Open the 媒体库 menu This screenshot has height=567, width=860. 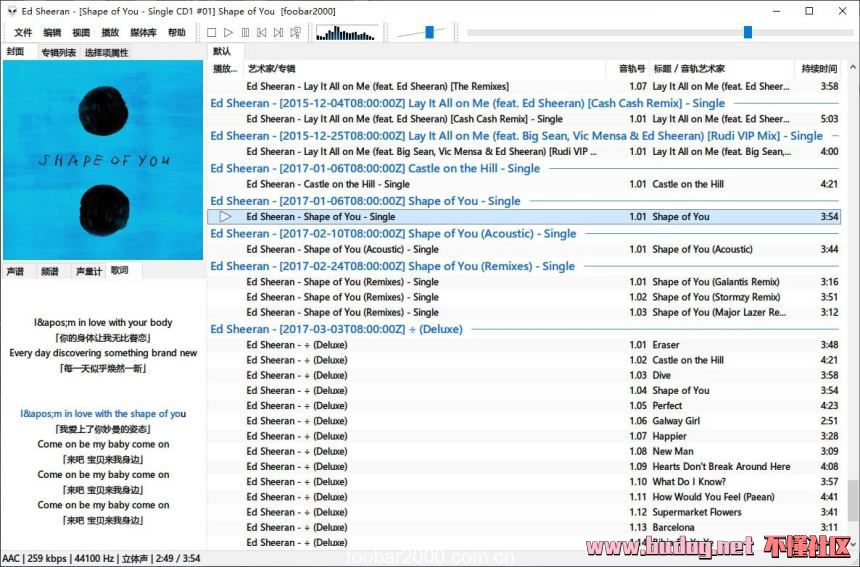tap(143, 33)
